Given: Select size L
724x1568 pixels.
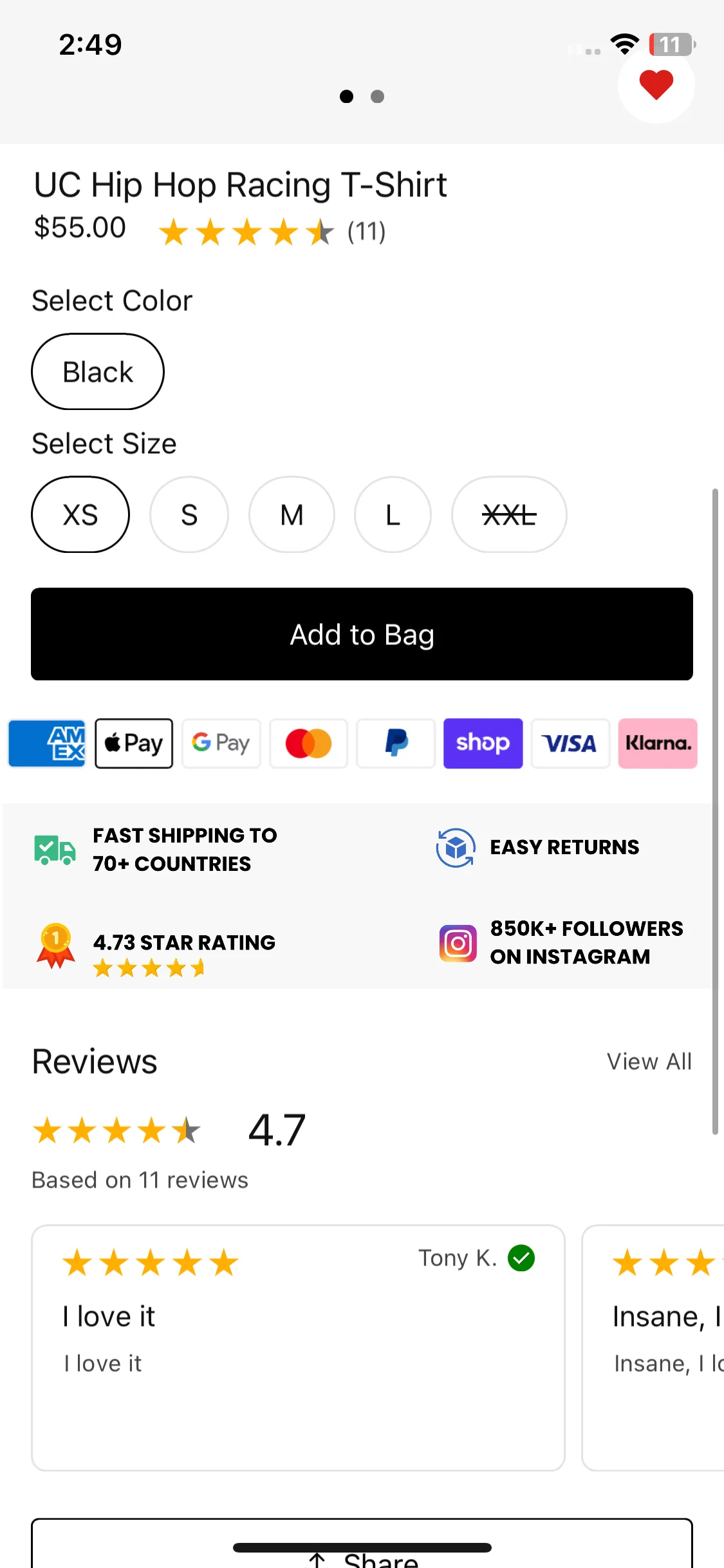Looking at the screenshot, I should [393, 514].
